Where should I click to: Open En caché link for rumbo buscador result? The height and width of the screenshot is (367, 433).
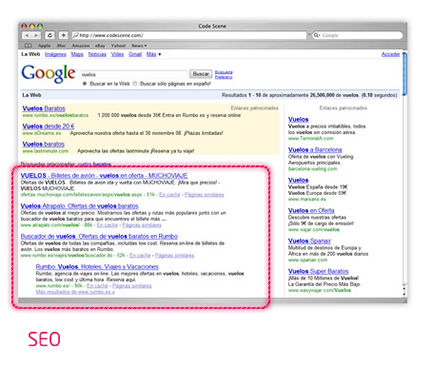(140, 256)
